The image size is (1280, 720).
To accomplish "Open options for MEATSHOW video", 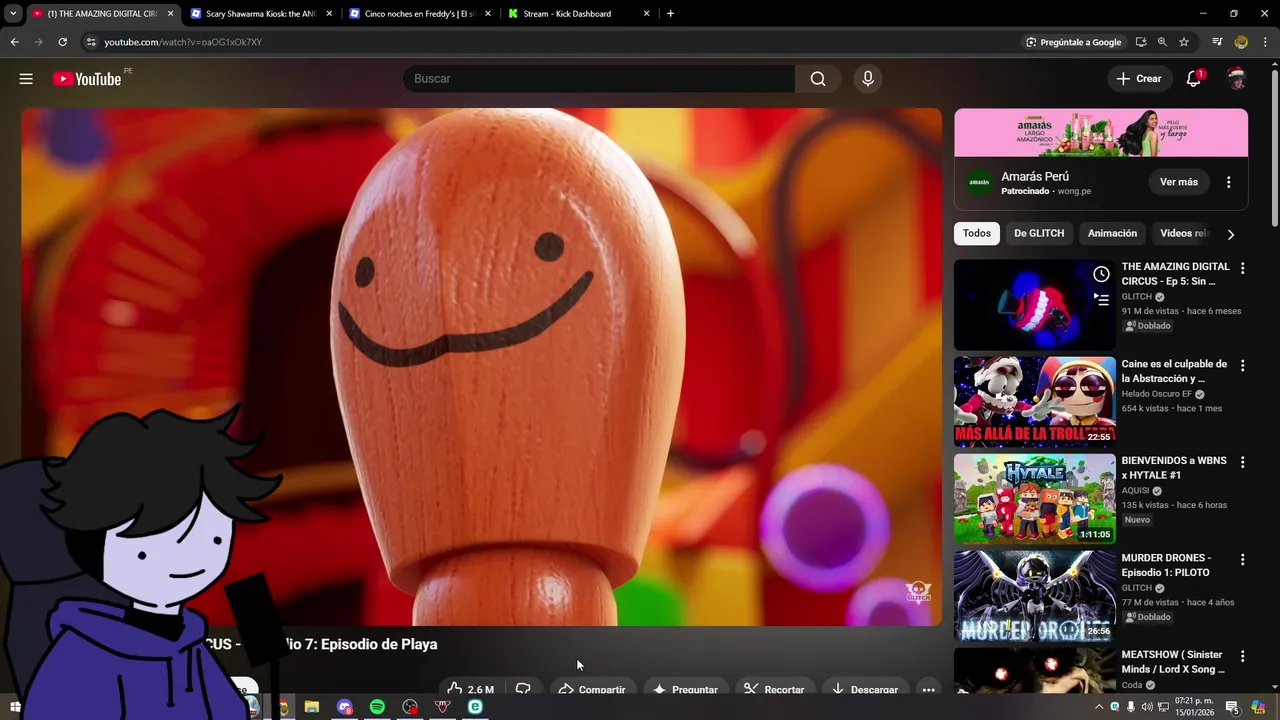I will pos(1243,657).
